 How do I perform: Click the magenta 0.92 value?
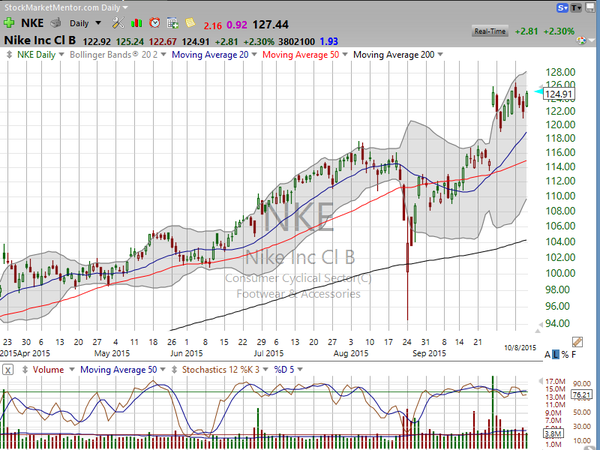pos(237,25)
